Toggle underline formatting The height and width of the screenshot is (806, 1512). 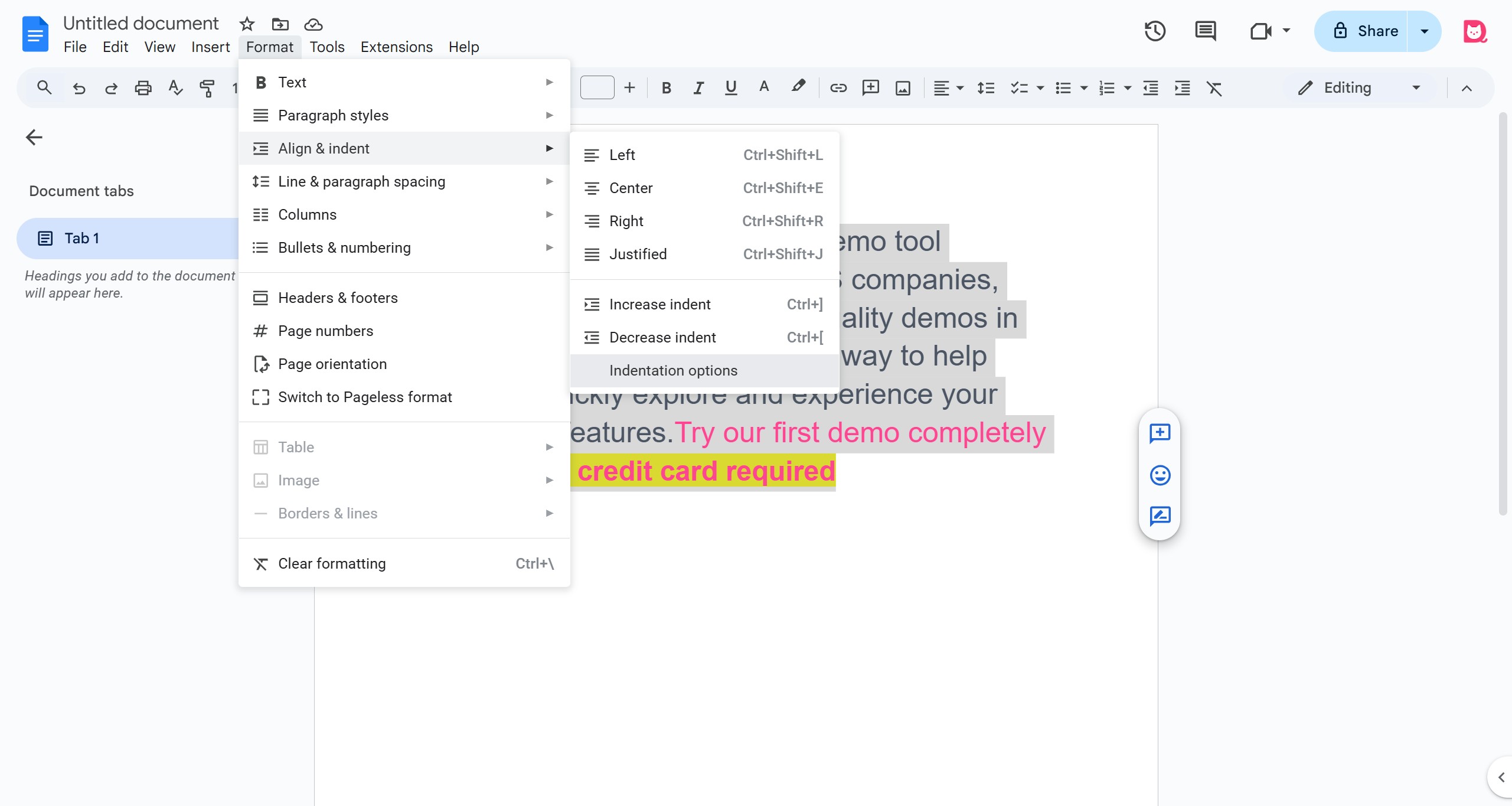click(x=731, y=88)
